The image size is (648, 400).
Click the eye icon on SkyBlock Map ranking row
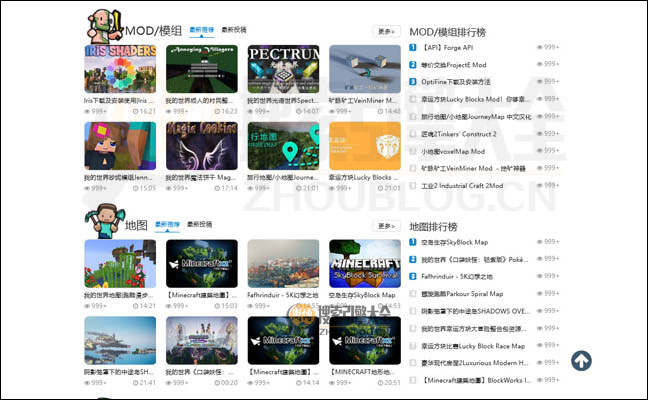pos(539,242)
